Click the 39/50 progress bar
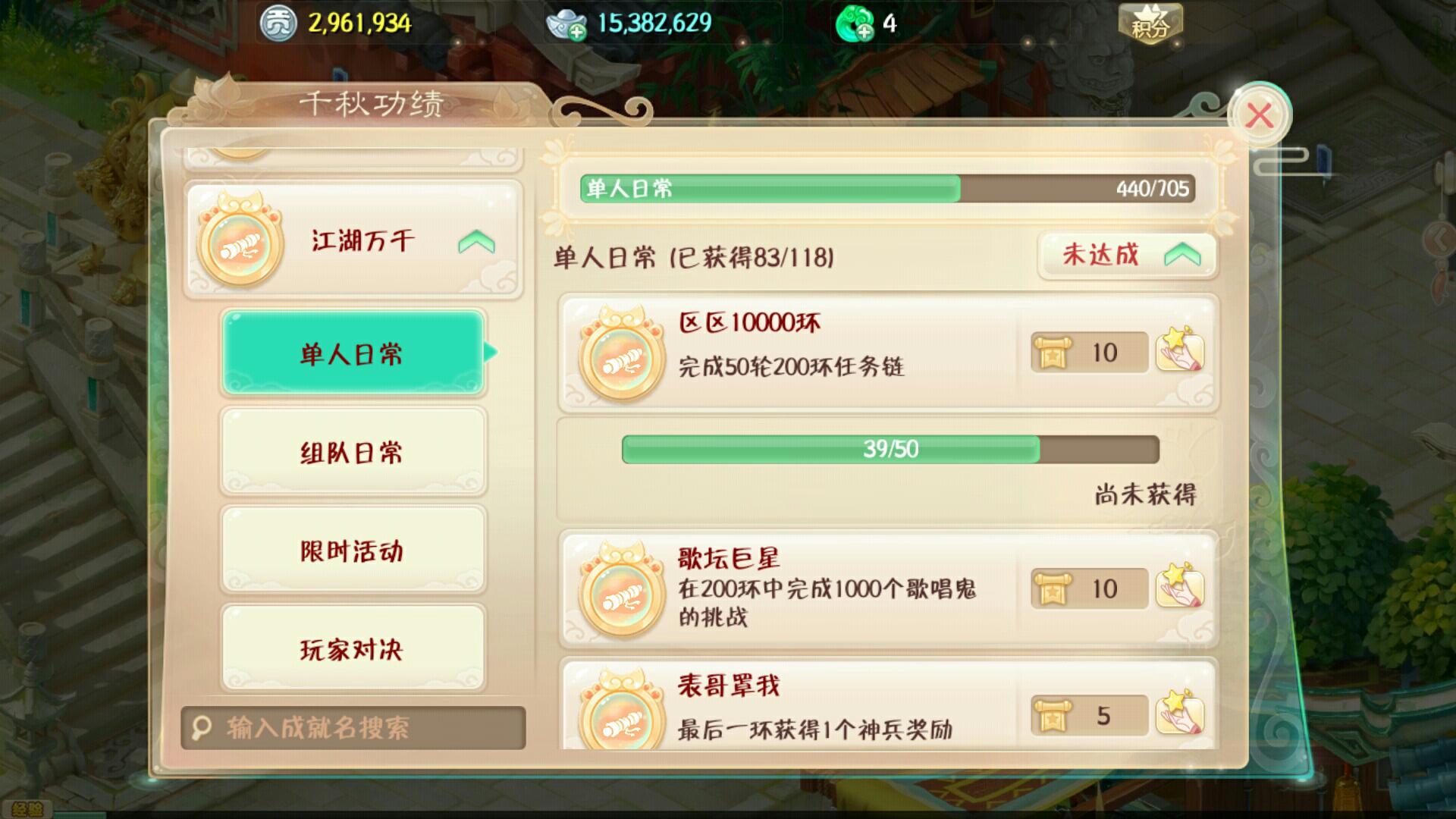The image size is (1456, 819). coord(890,449)
